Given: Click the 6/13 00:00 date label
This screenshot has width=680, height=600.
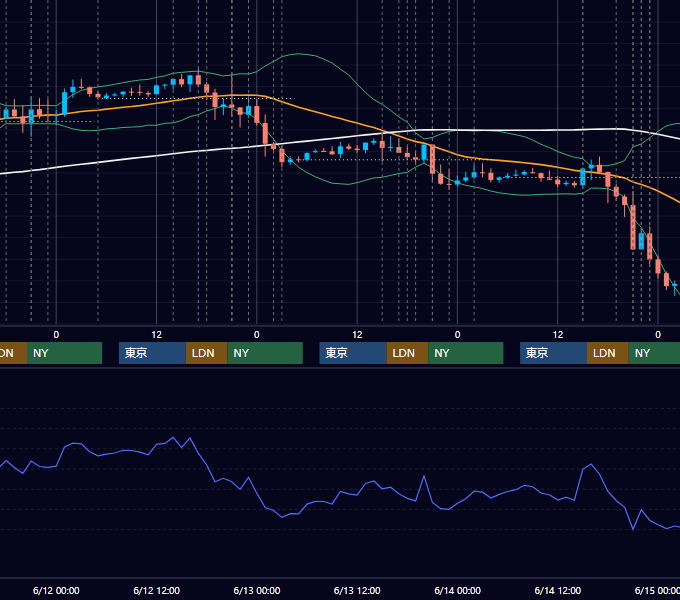Looking at the screenshot, I should [257, 590].
